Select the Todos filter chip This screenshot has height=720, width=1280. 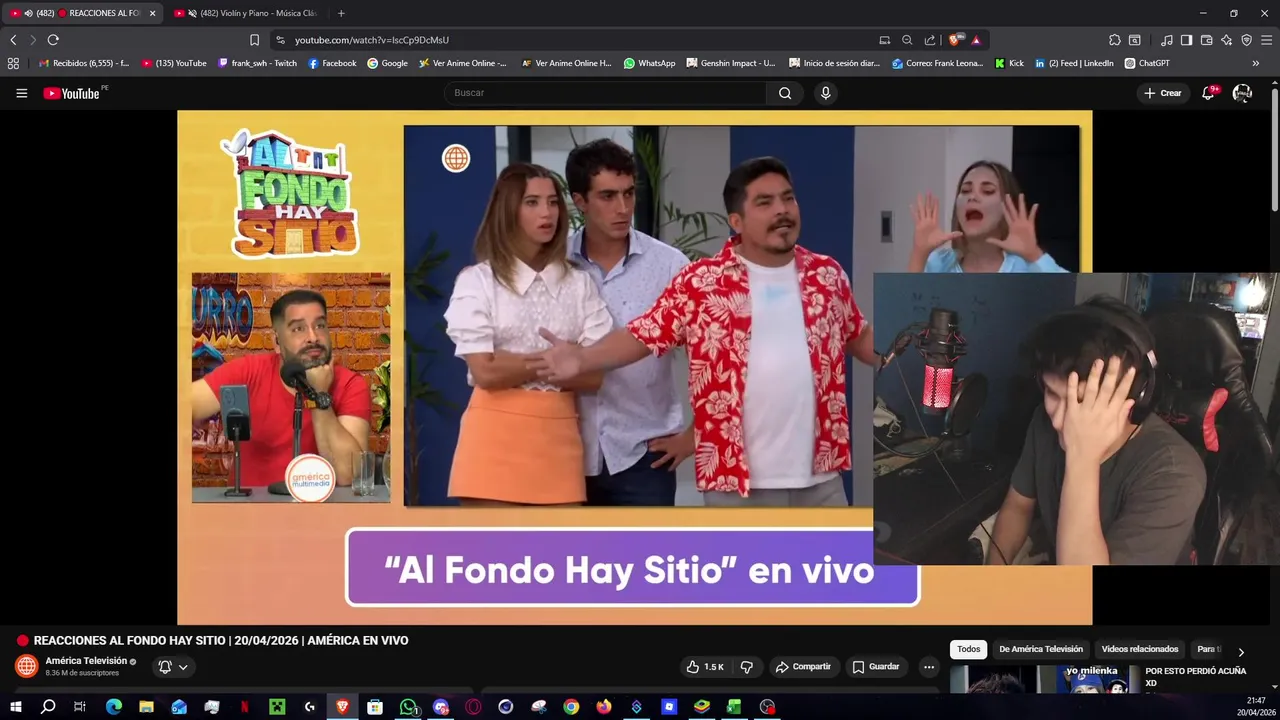click(968, 649)
